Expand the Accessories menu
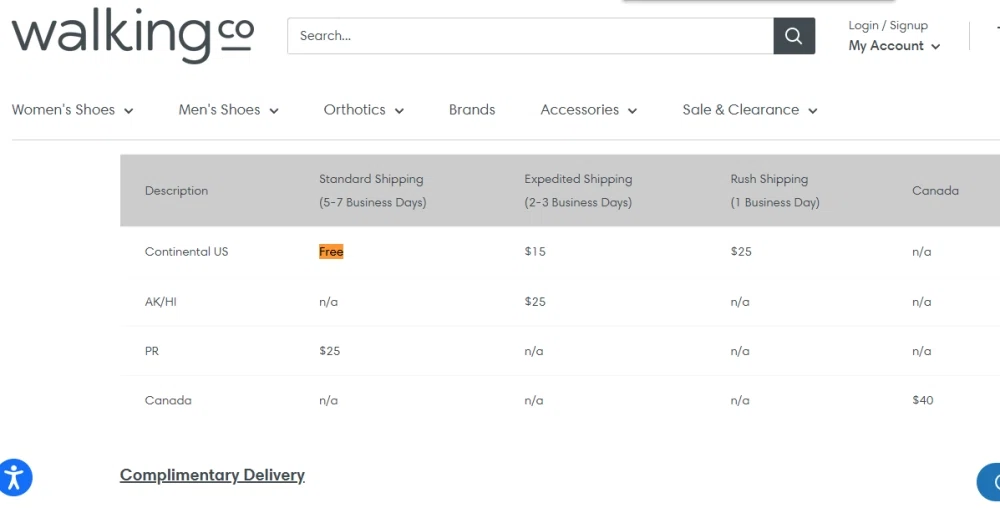 coord(588,110)
